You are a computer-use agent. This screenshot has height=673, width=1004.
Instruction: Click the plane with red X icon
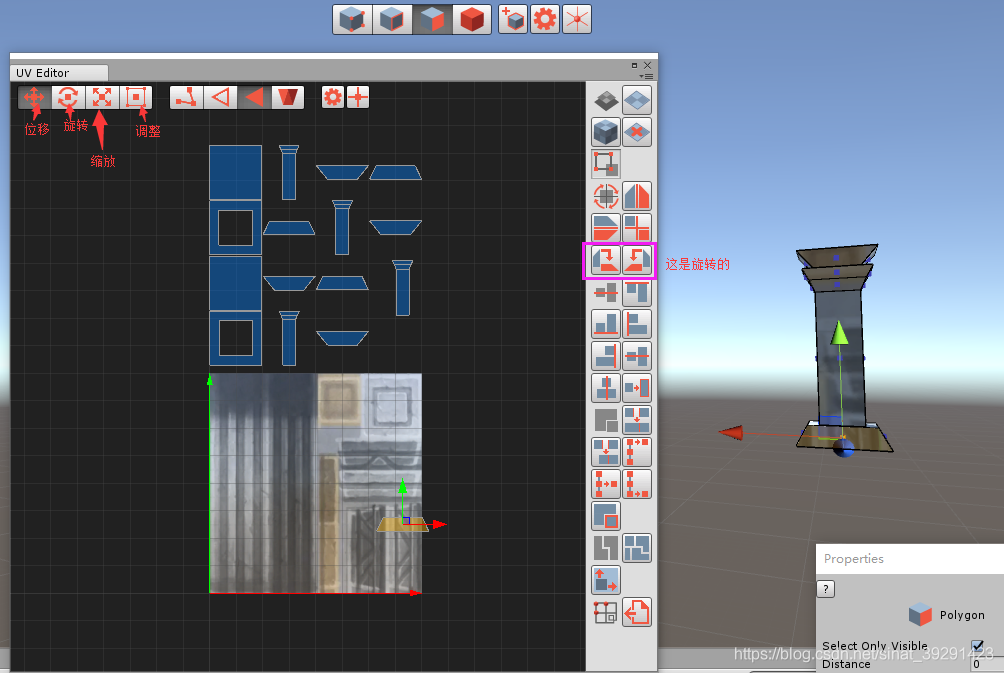pos(637,132)
